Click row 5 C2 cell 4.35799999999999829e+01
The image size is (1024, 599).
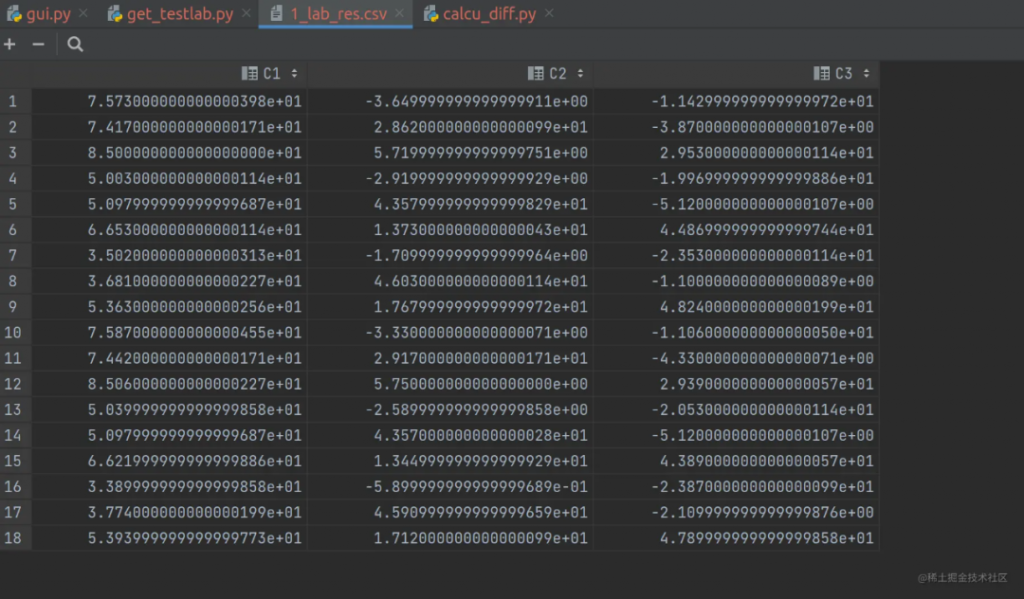tap(450, 204)
